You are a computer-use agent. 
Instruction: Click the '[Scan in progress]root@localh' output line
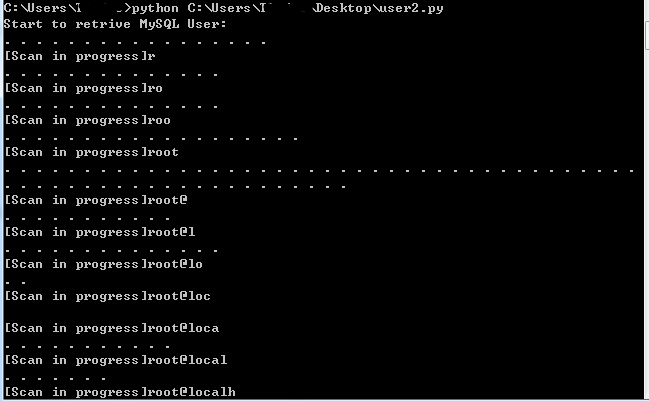(x=120, y=392)
